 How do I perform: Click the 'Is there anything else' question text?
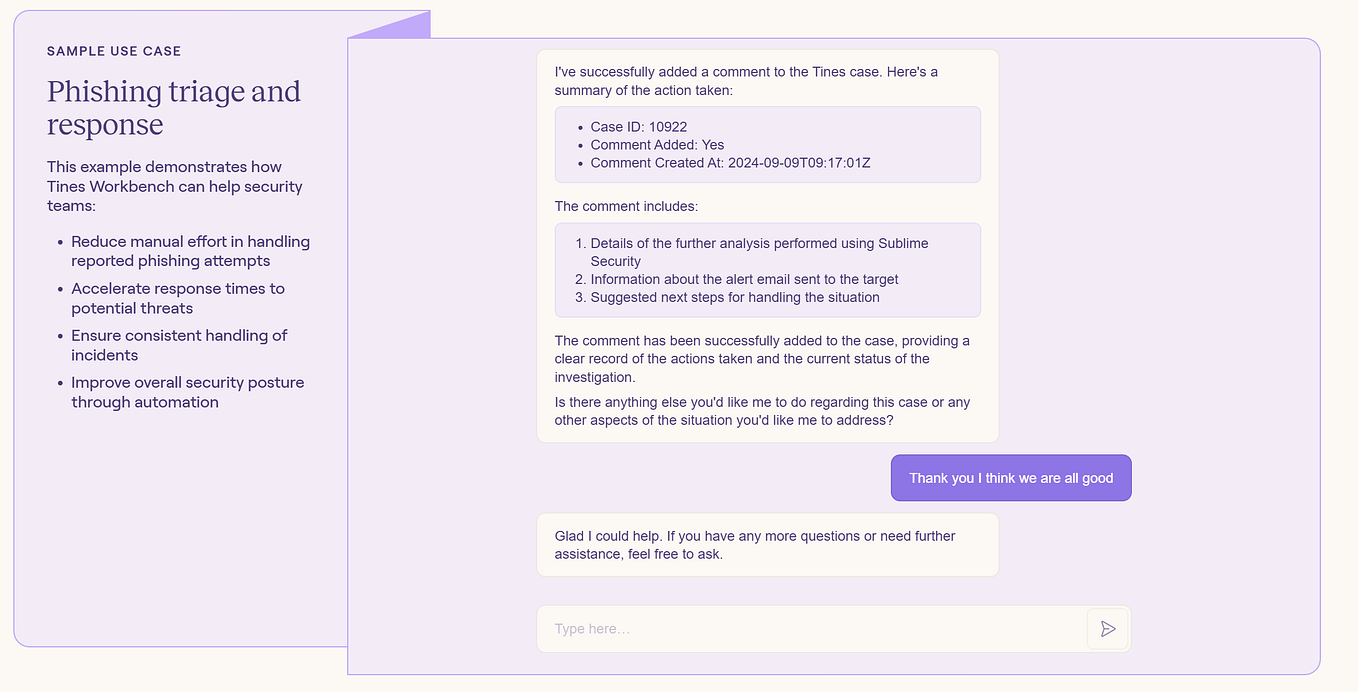(762, 411)
